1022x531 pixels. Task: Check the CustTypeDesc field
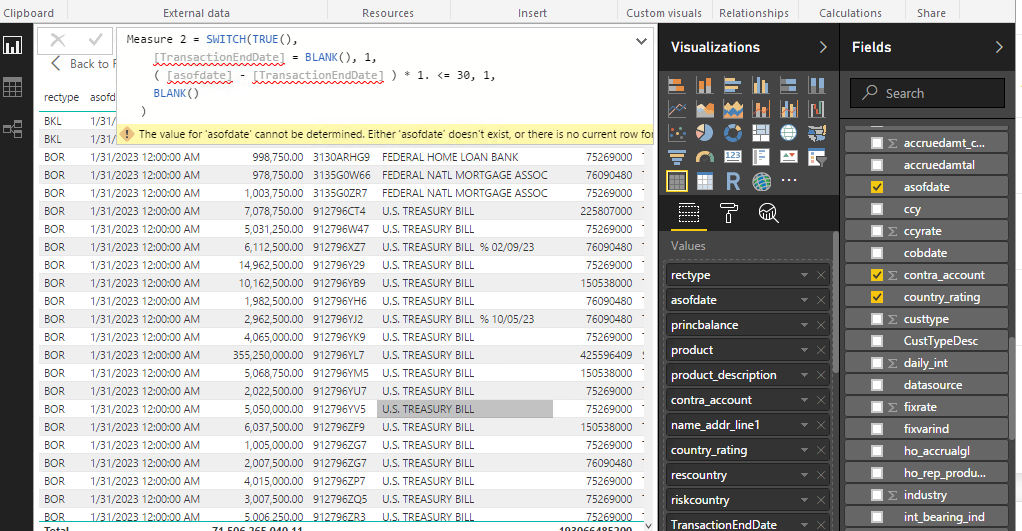coord(877,341)
